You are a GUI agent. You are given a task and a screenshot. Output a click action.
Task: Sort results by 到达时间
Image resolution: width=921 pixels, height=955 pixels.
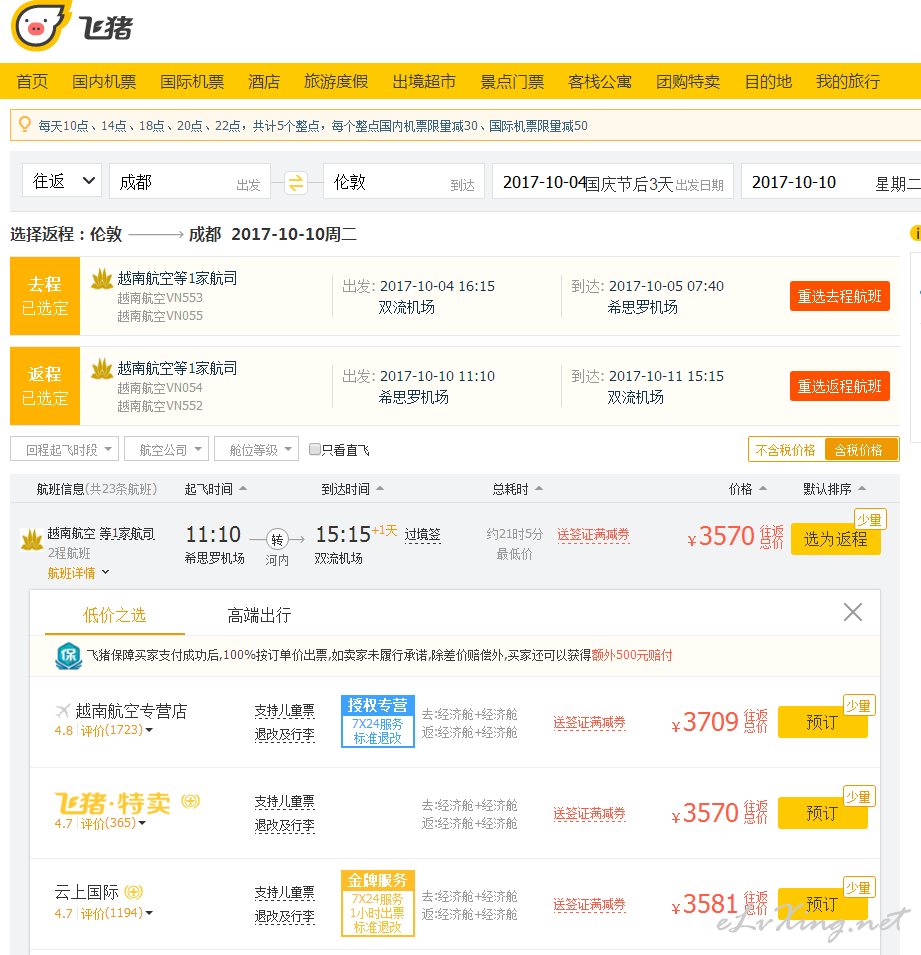353,489
